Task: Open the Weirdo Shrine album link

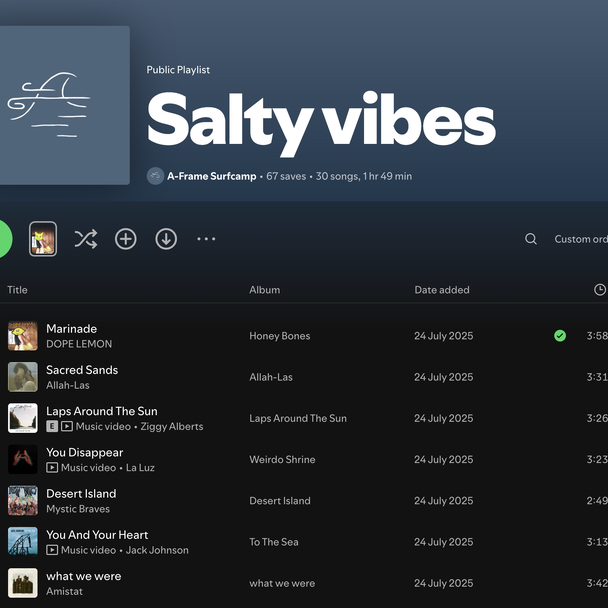Action: [x=282, y=459]
